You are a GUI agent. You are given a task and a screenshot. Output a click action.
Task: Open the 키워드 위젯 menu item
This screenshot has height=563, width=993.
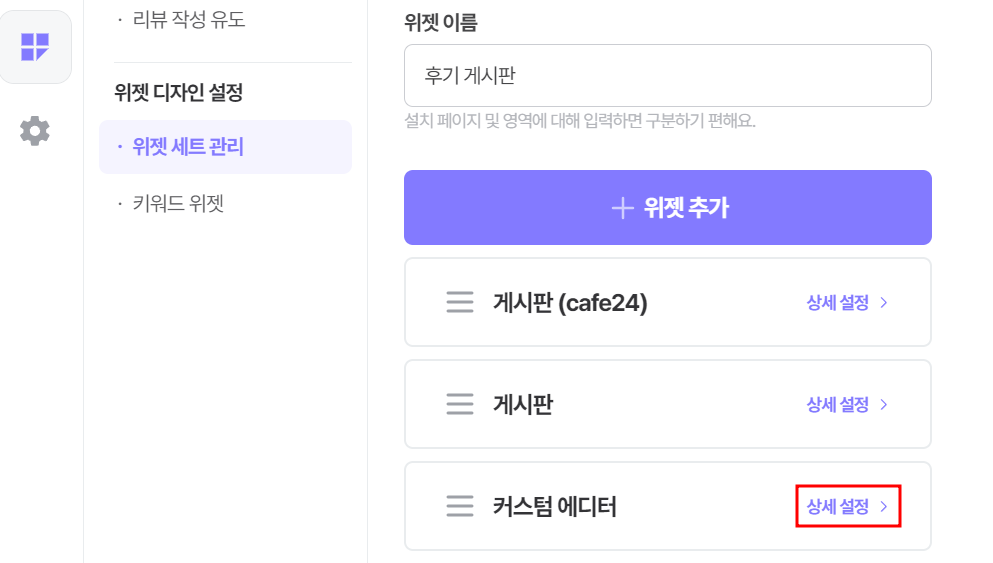tap(178, 203)
